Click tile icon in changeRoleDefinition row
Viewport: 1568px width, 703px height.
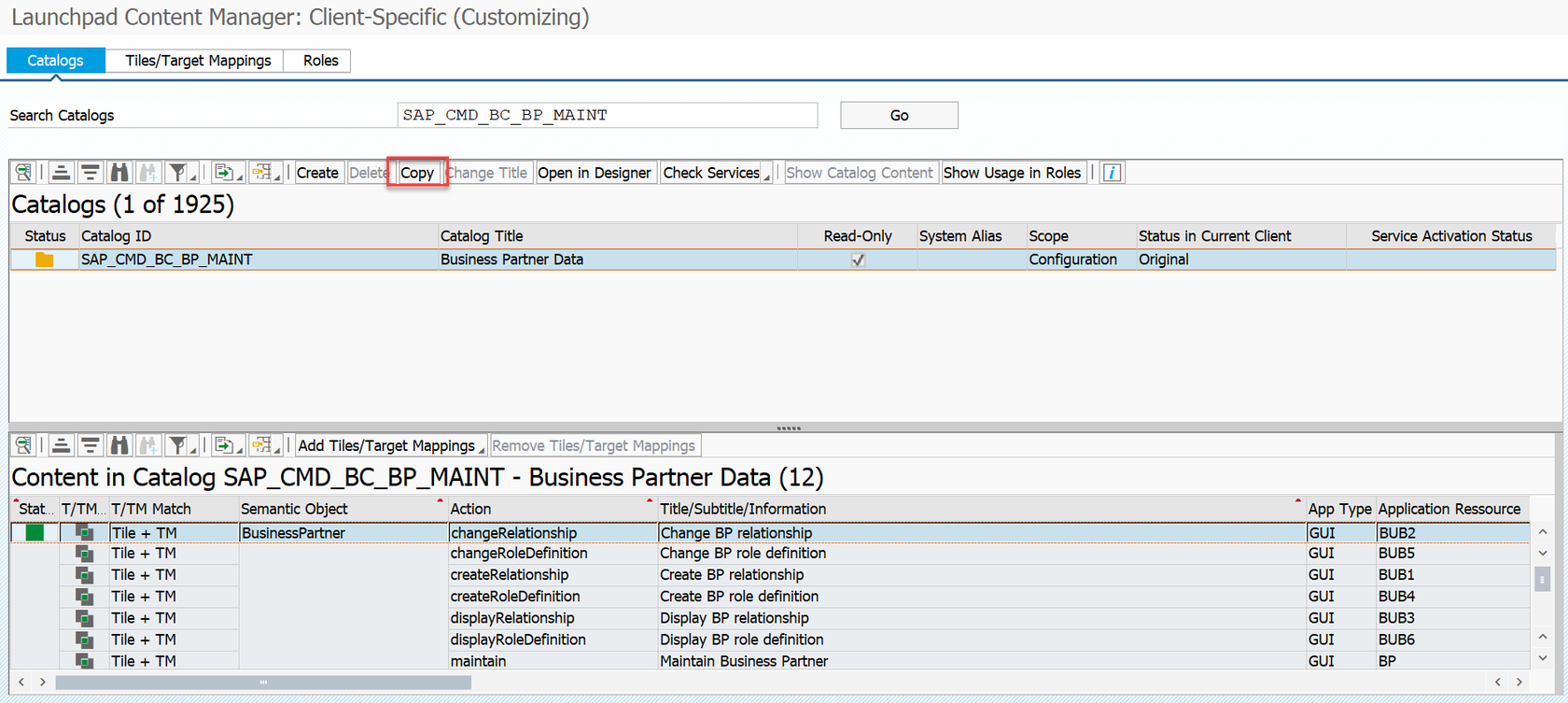click(x=84, y=554)
